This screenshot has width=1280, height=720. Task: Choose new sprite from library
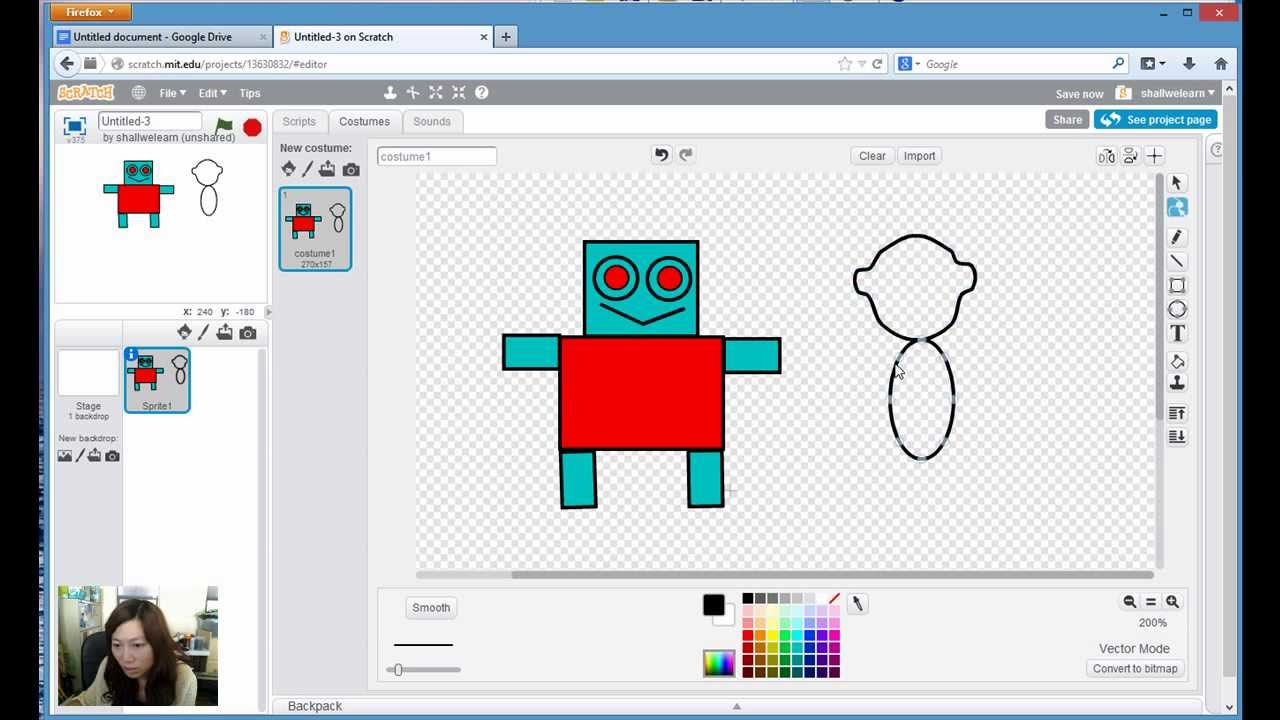tap(184, 332)
